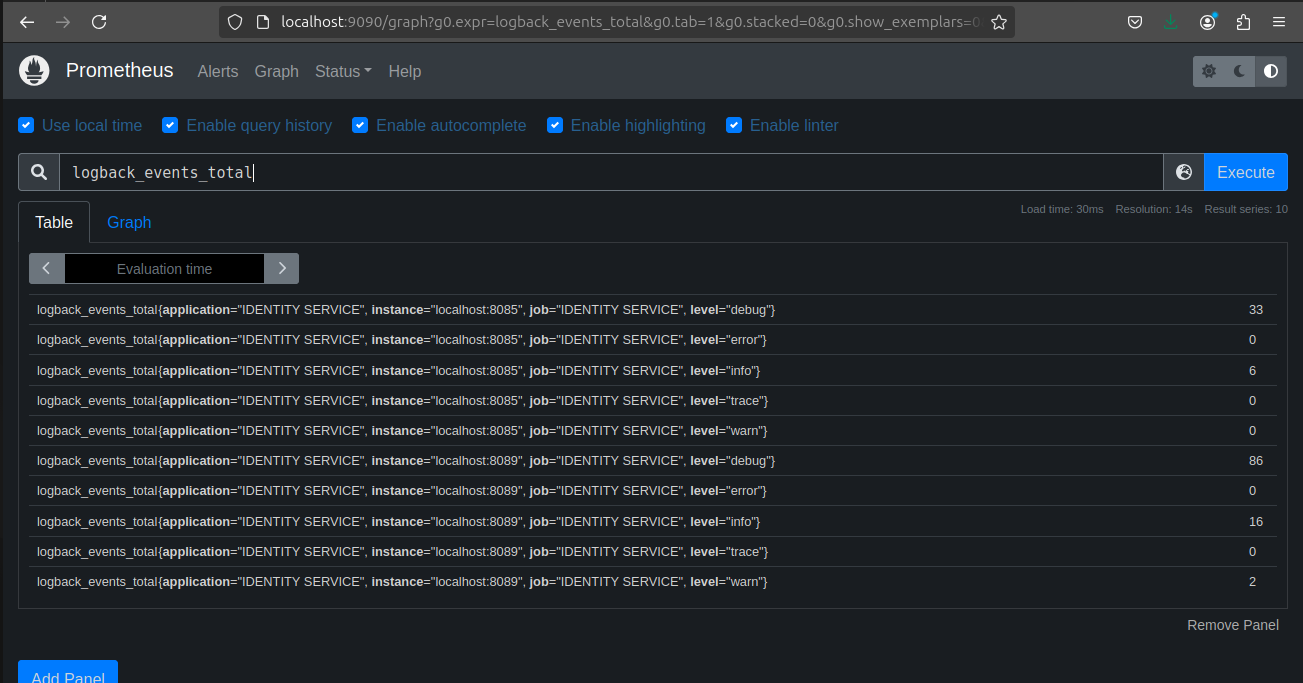Select the 8085 level="warn" series row

[x=653, y=431]
